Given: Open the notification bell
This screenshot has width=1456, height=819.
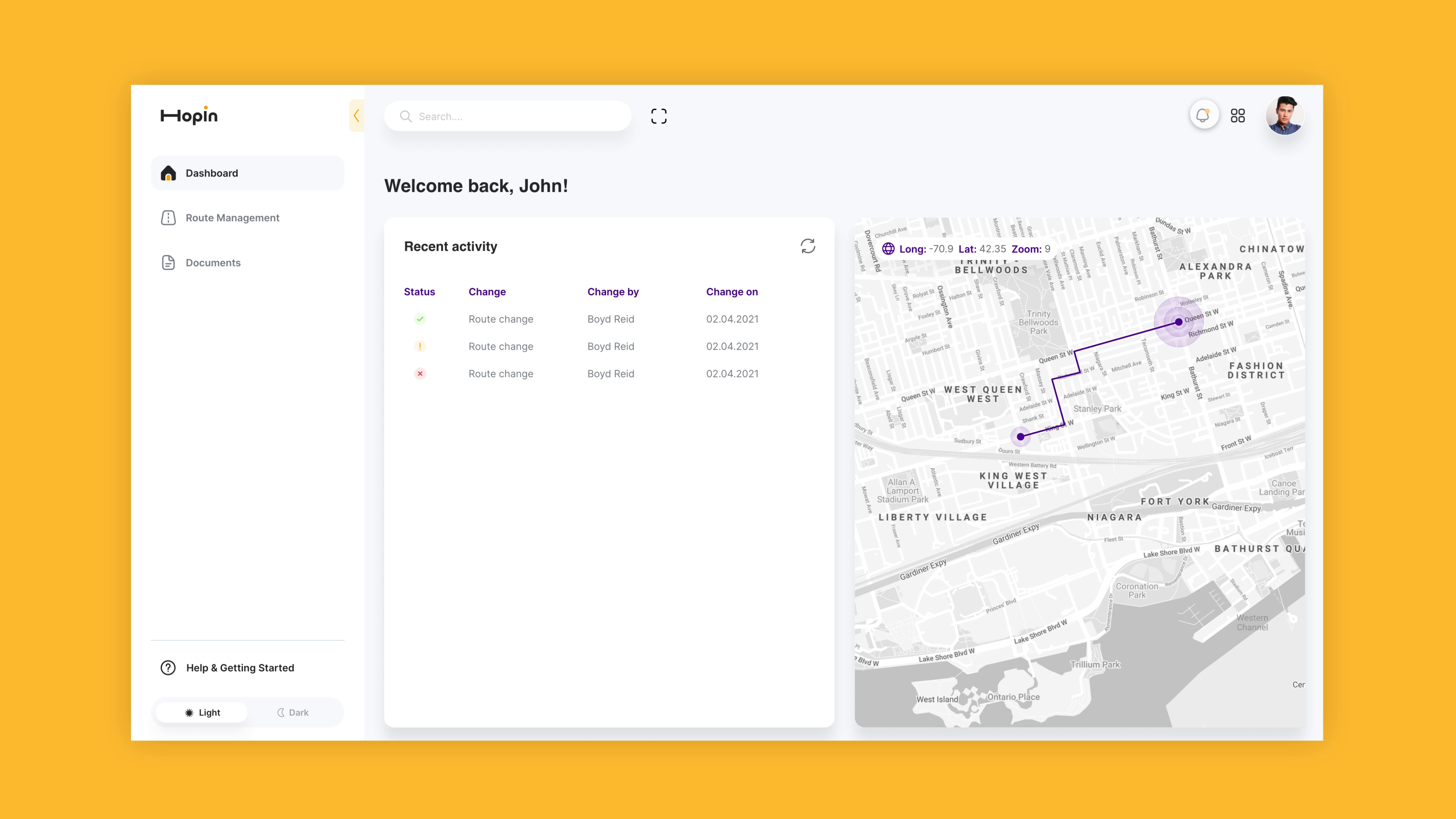Looking at the screenshot, I should point(1204,115).
